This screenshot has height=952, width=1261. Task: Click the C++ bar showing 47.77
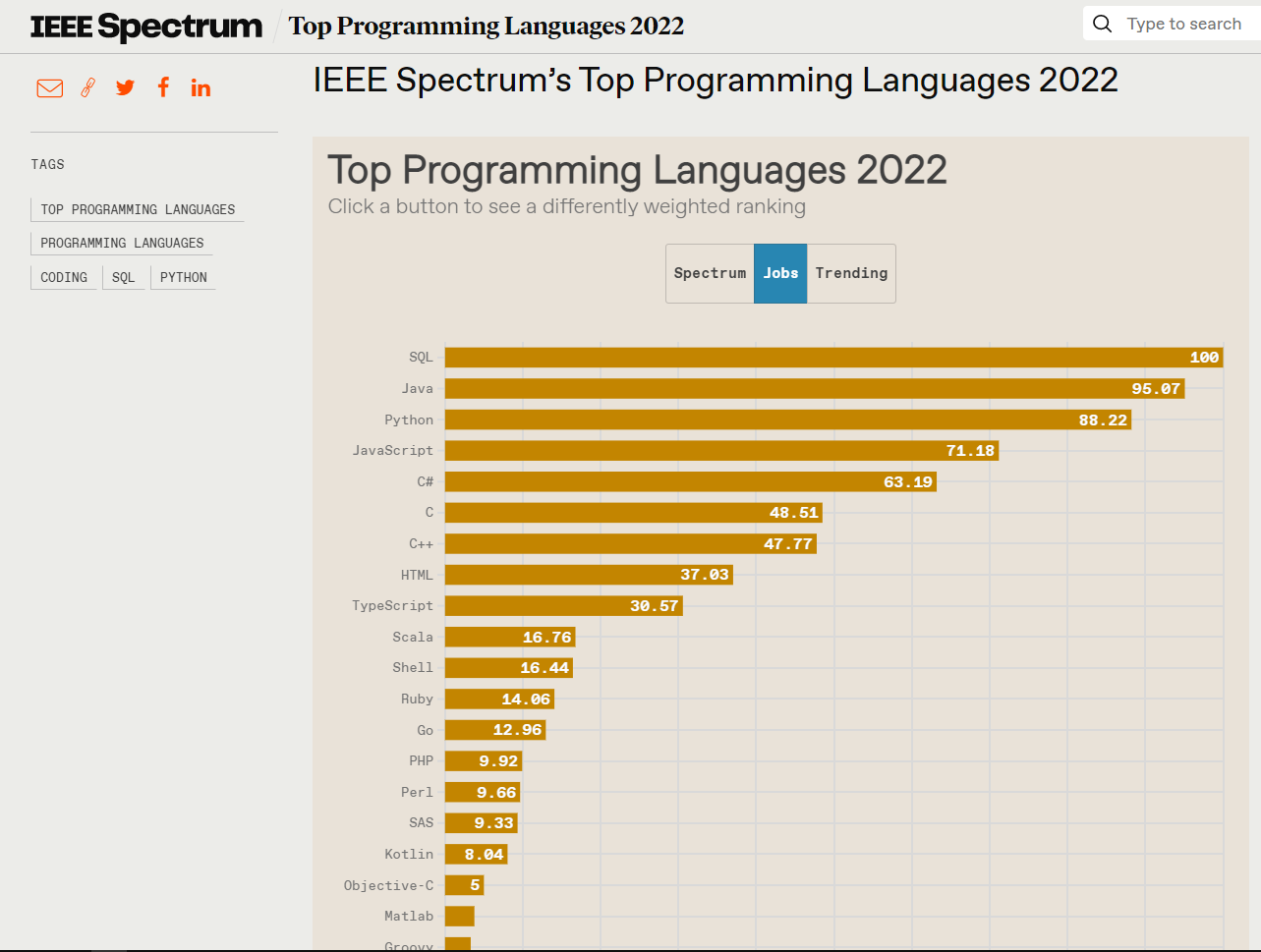click(631, 543)
